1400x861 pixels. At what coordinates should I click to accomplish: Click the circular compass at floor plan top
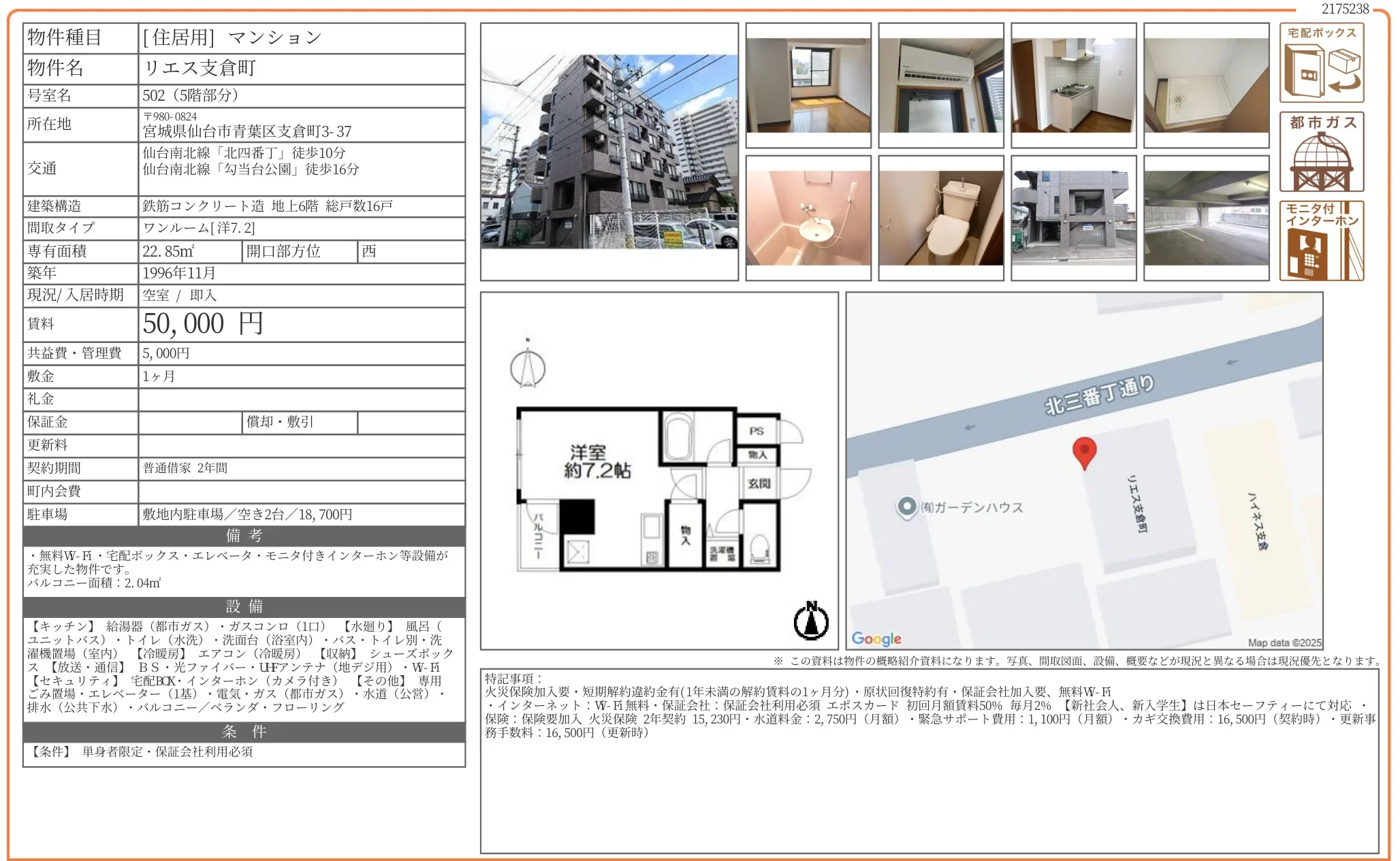[x=528, y=368]
